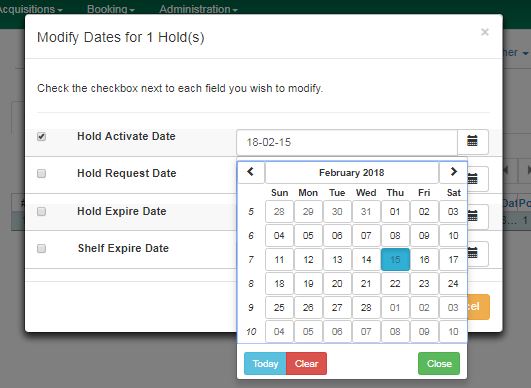Uncheck the Hold Activate Date checkbox

pos(41,136)
